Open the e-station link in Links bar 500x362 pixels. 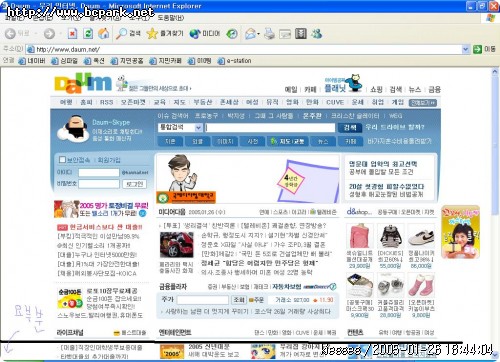point(234,61)
